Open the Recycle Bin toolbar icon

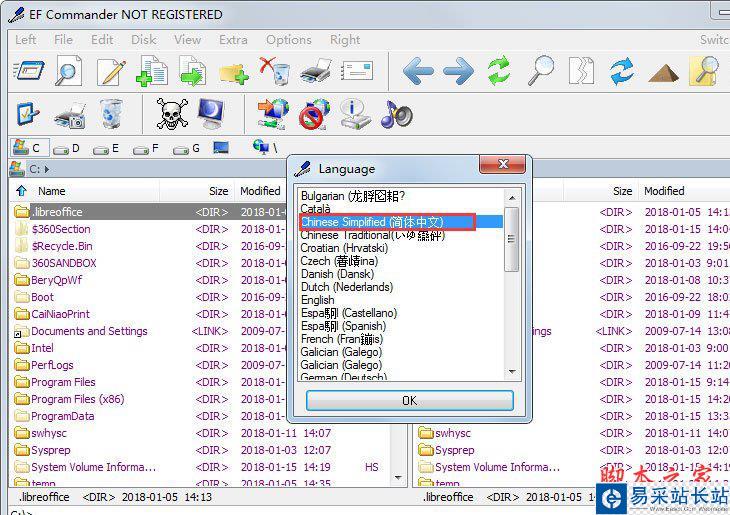click(110, 114)
